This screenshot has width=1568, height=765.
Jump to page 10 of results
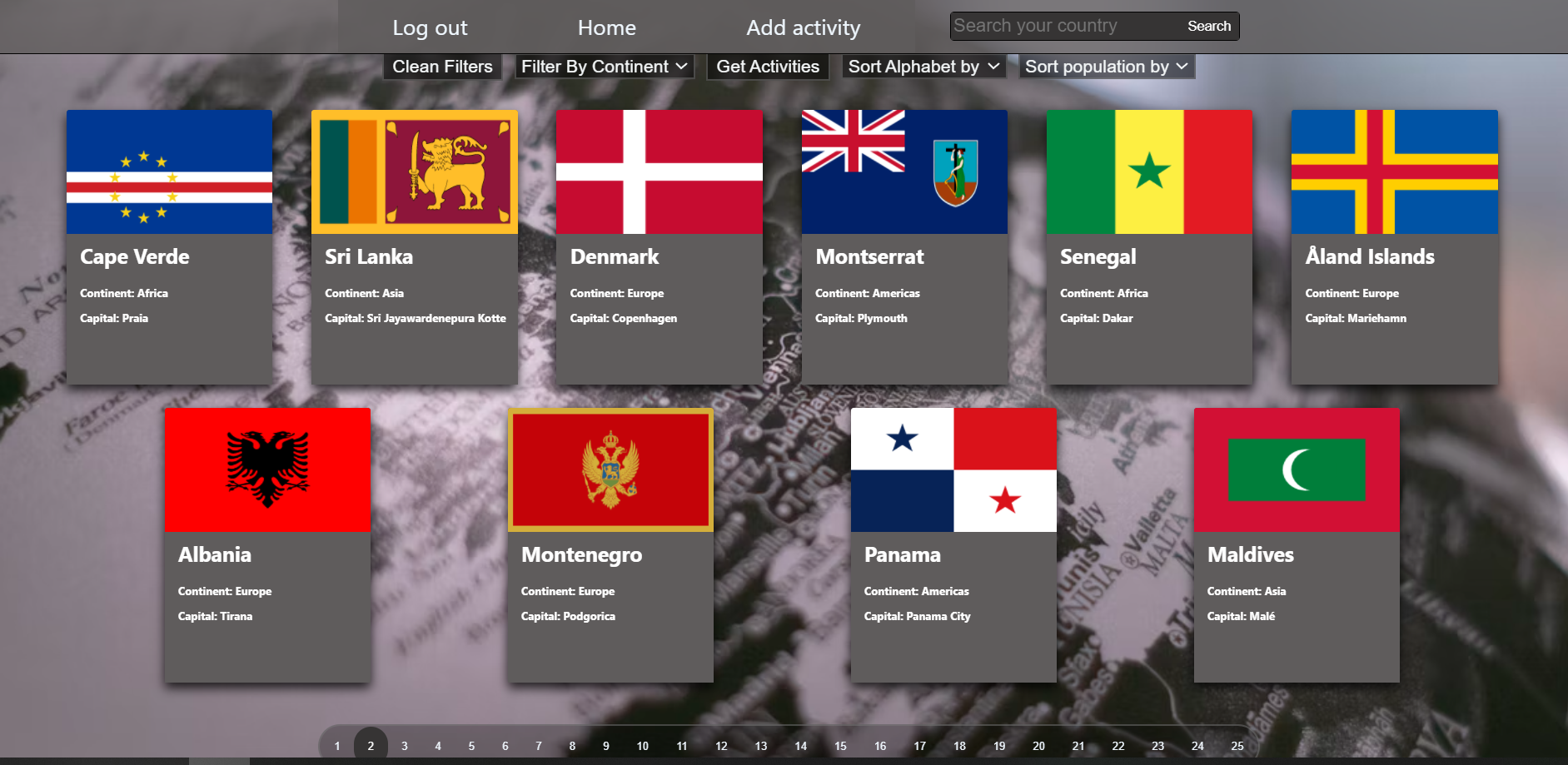(642, 745)
